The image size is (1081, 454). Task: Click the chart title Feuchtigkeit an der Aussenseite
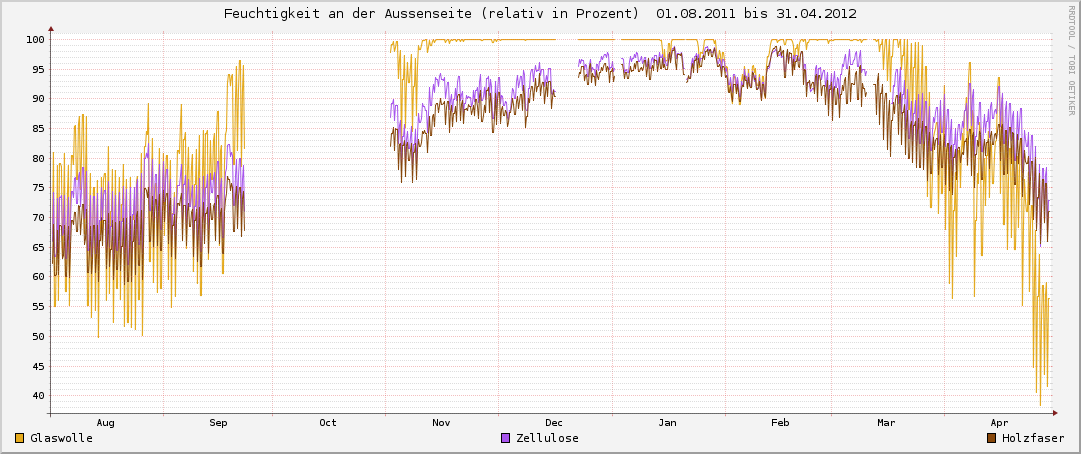(540, 14)
